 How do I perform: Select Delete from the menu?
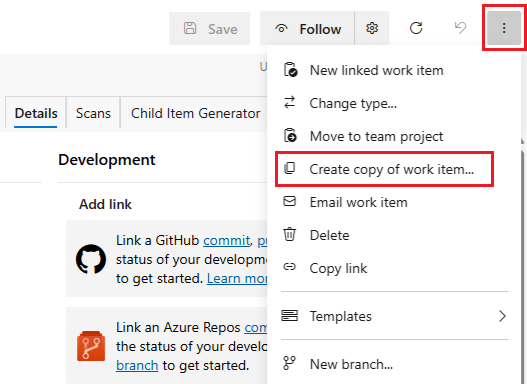pos(394,235)
